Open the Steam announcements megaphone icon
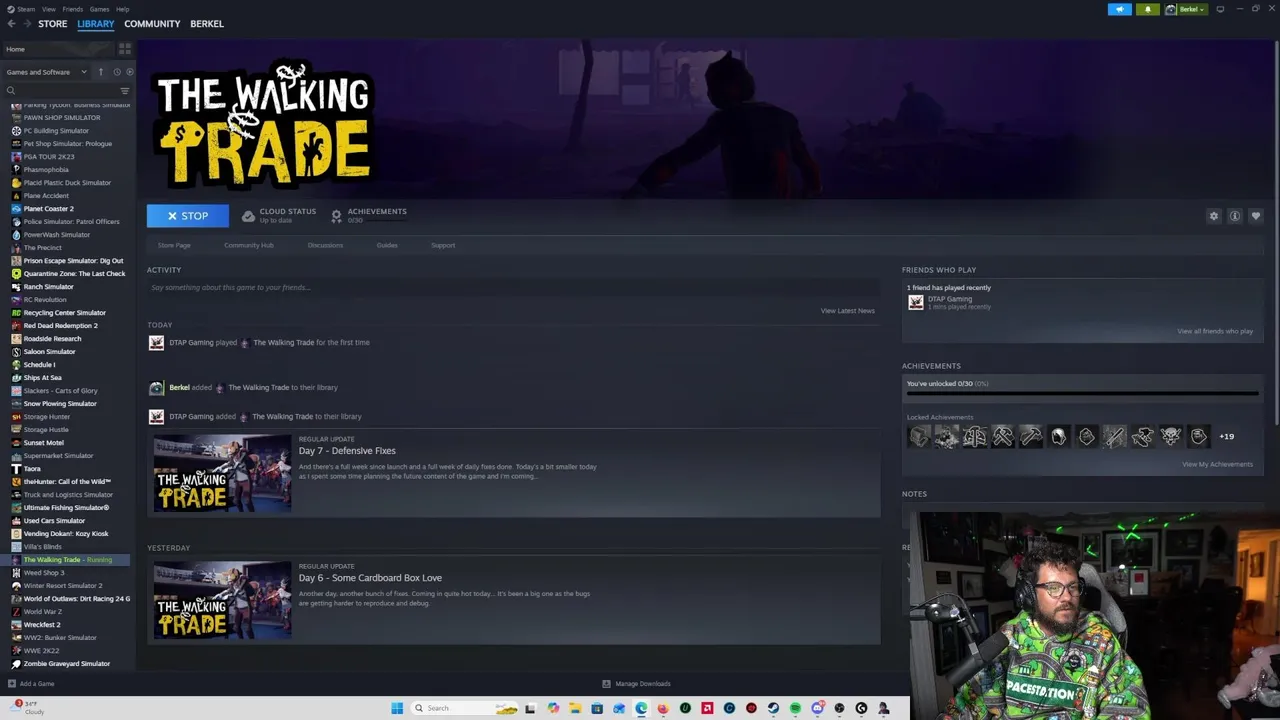Image resolution: width=1280 pixels, height=720 pixels. [x=1119, y=9]
